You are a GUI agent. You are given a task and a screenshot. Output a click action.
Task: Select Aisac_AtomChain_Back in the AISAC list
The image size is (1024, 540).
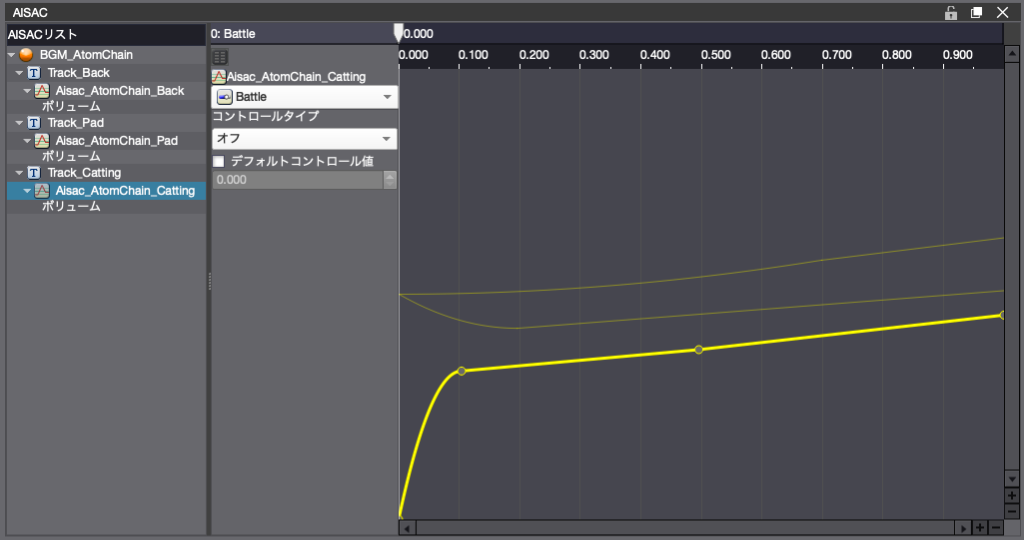pos(119,91)
